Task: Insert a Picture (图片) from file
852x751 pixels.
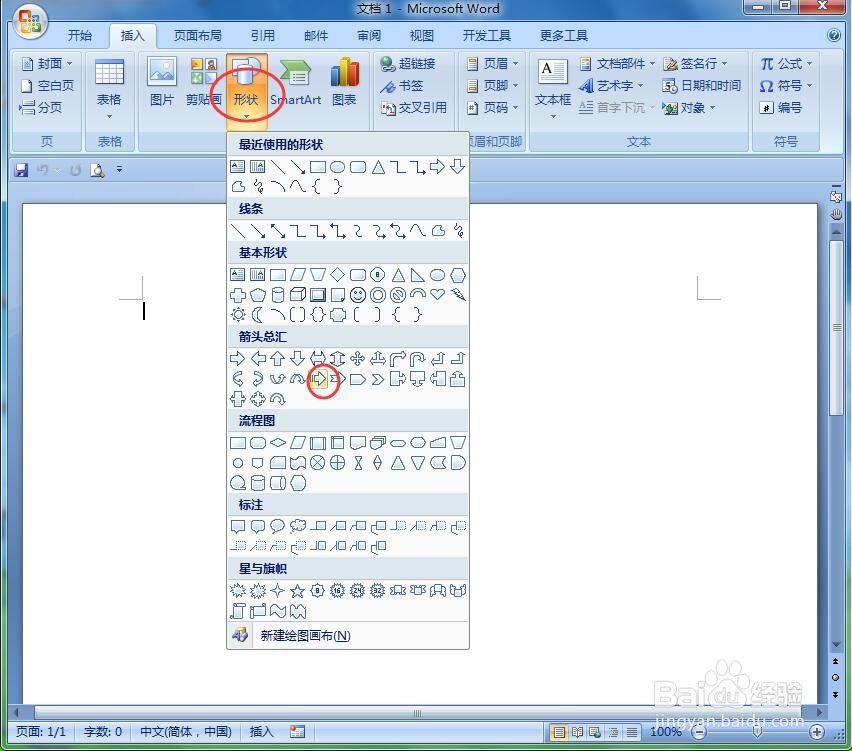Action: click(161, 82)
